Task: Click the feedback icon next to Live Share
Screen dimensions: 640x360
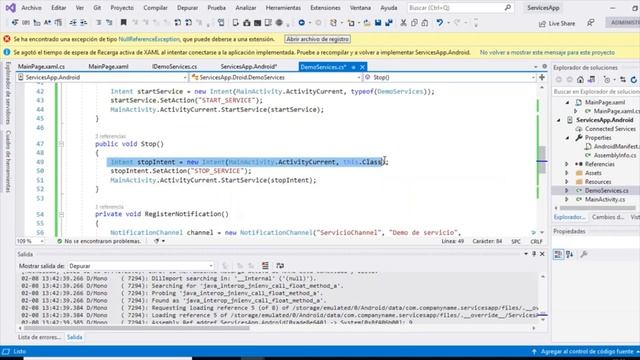Action: 590,23
